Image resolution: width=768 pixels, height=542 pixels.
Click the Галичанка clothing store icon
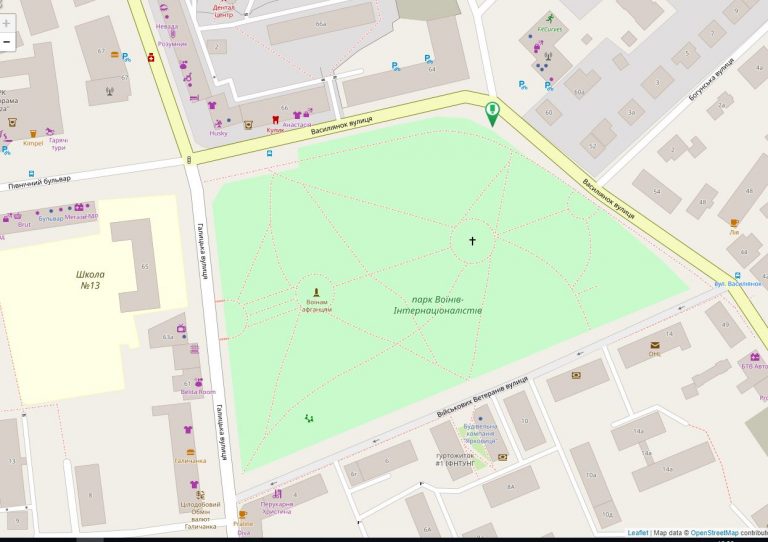(x=188, y=429)
